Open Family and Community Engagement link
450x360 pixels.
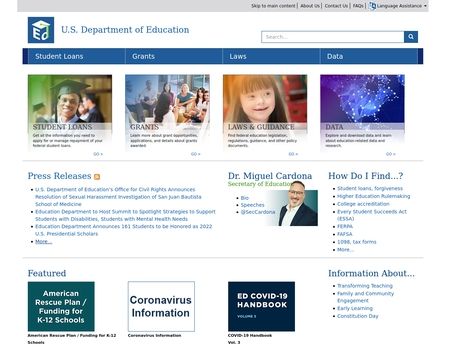[365, 297]
